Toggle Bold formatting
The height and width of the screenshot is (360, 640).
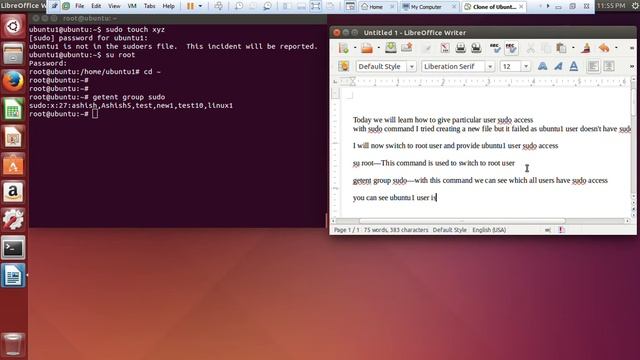[x=542, y=66]
